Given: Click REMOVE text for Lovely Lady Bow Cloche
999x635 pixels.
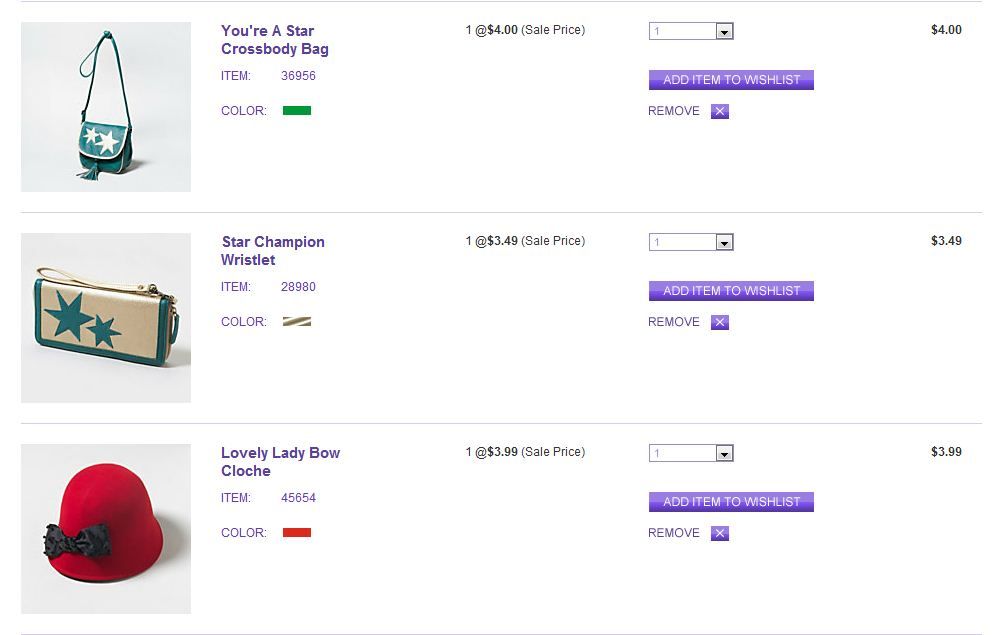Looking at the screenshot, I should tap(674, 533).
